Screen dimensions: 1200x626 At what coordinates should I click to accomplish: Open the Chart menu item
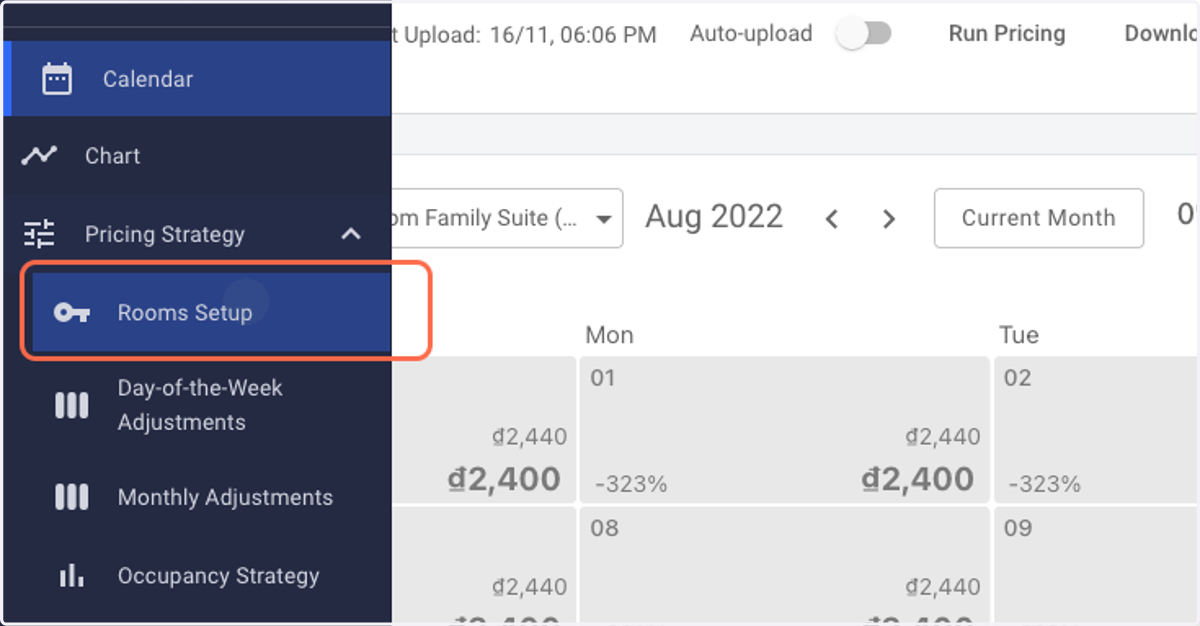[x=197, y=156]
